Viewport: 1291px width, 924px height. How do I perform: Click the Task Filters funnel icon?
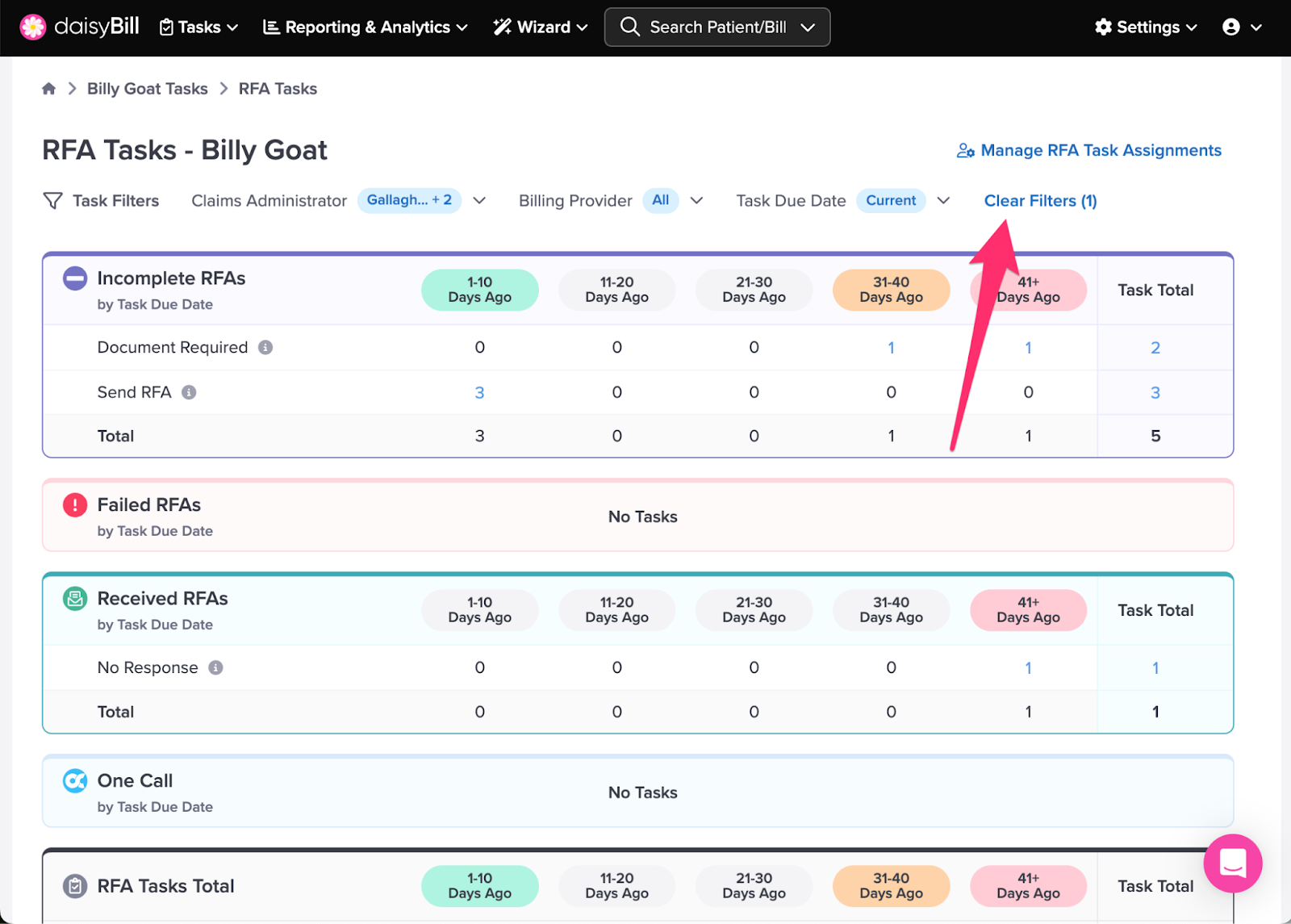pyautogui.click(x=52, y=201)
